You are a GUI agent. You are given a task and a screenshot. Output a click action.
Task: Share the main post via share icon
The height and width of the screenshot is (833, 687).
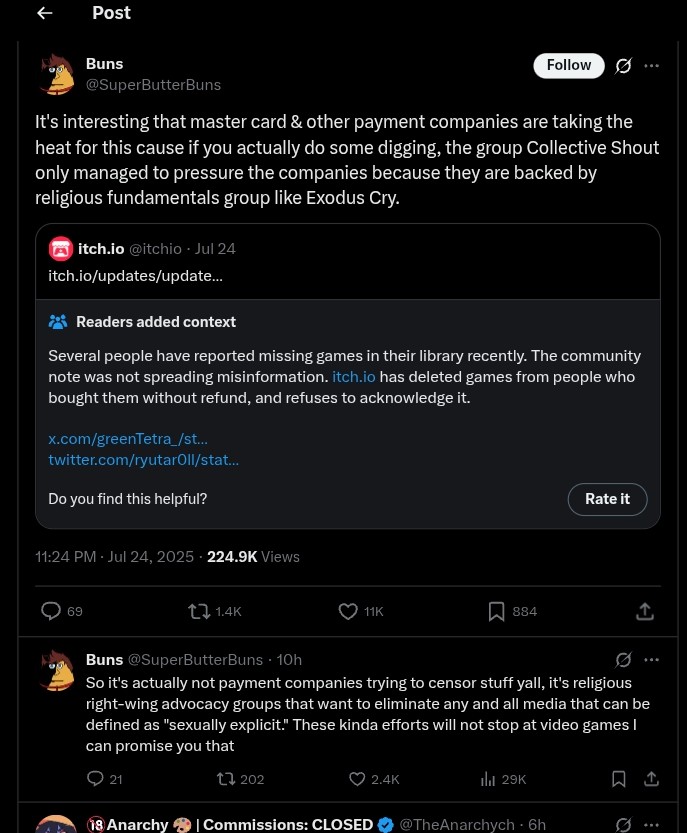[x=644, y=611]
